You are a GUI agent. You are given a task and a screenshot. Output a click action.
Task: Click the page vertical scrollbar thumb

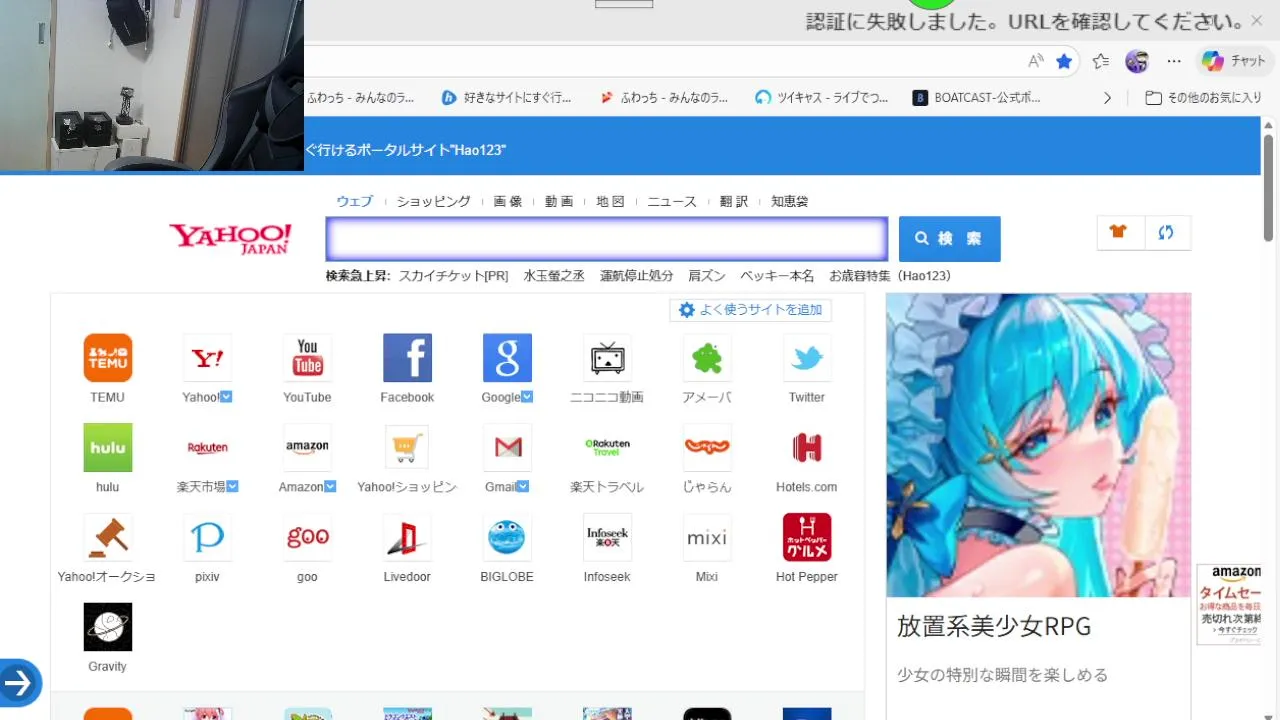(1268, 188)
